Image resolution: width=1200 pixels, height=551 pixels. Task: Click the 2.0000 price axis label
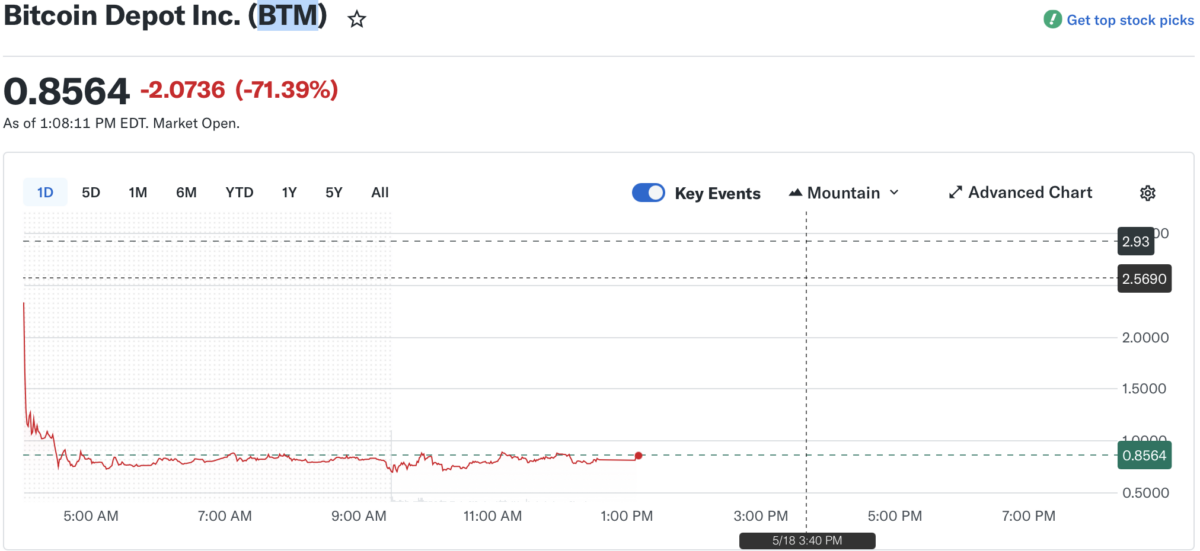point(1145,337)
